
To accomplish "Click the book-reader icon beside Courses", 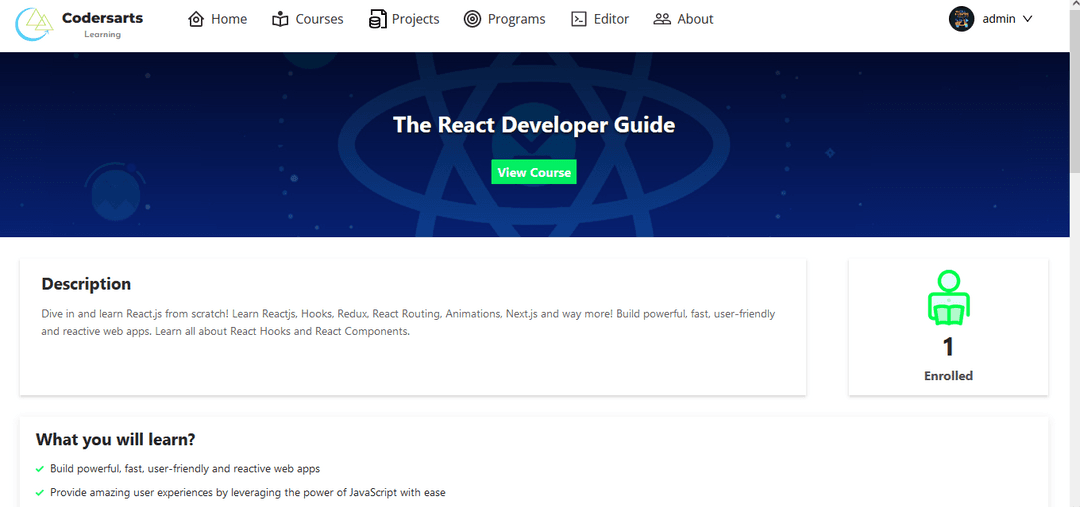I will [x=280, y=19].
